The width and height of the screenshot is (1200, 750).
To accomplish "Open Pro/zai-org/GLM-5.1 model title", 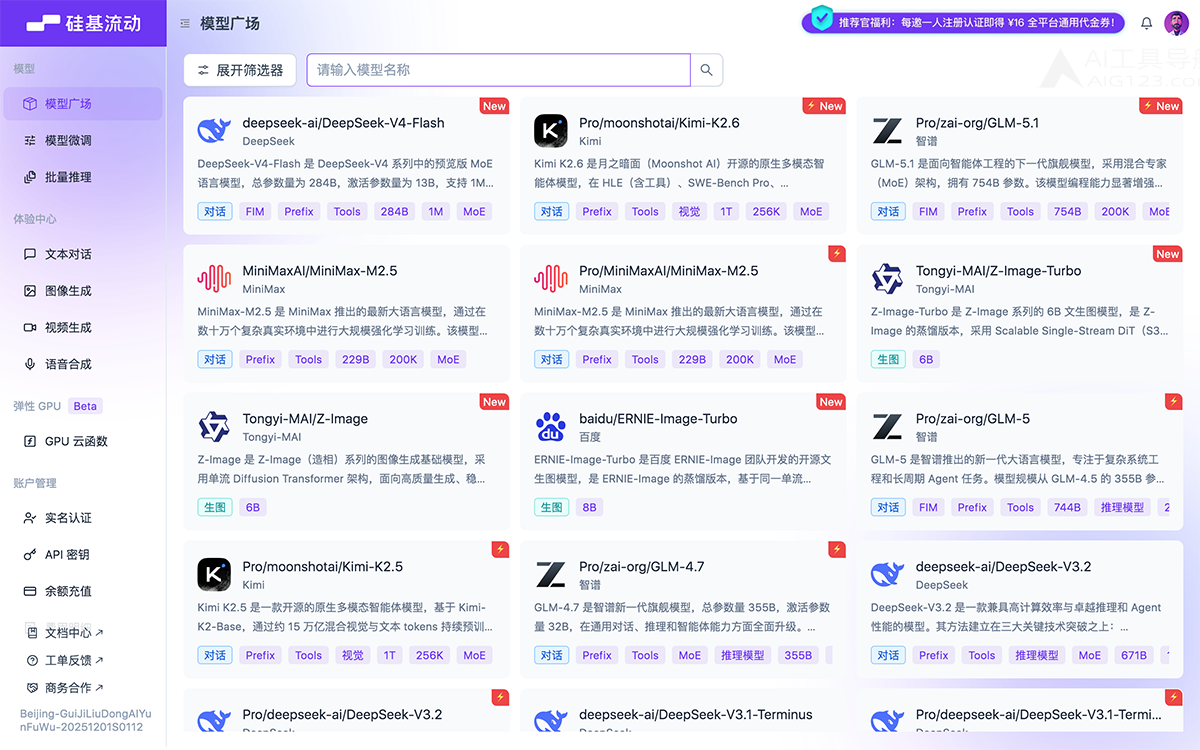I will pos(977,123).
